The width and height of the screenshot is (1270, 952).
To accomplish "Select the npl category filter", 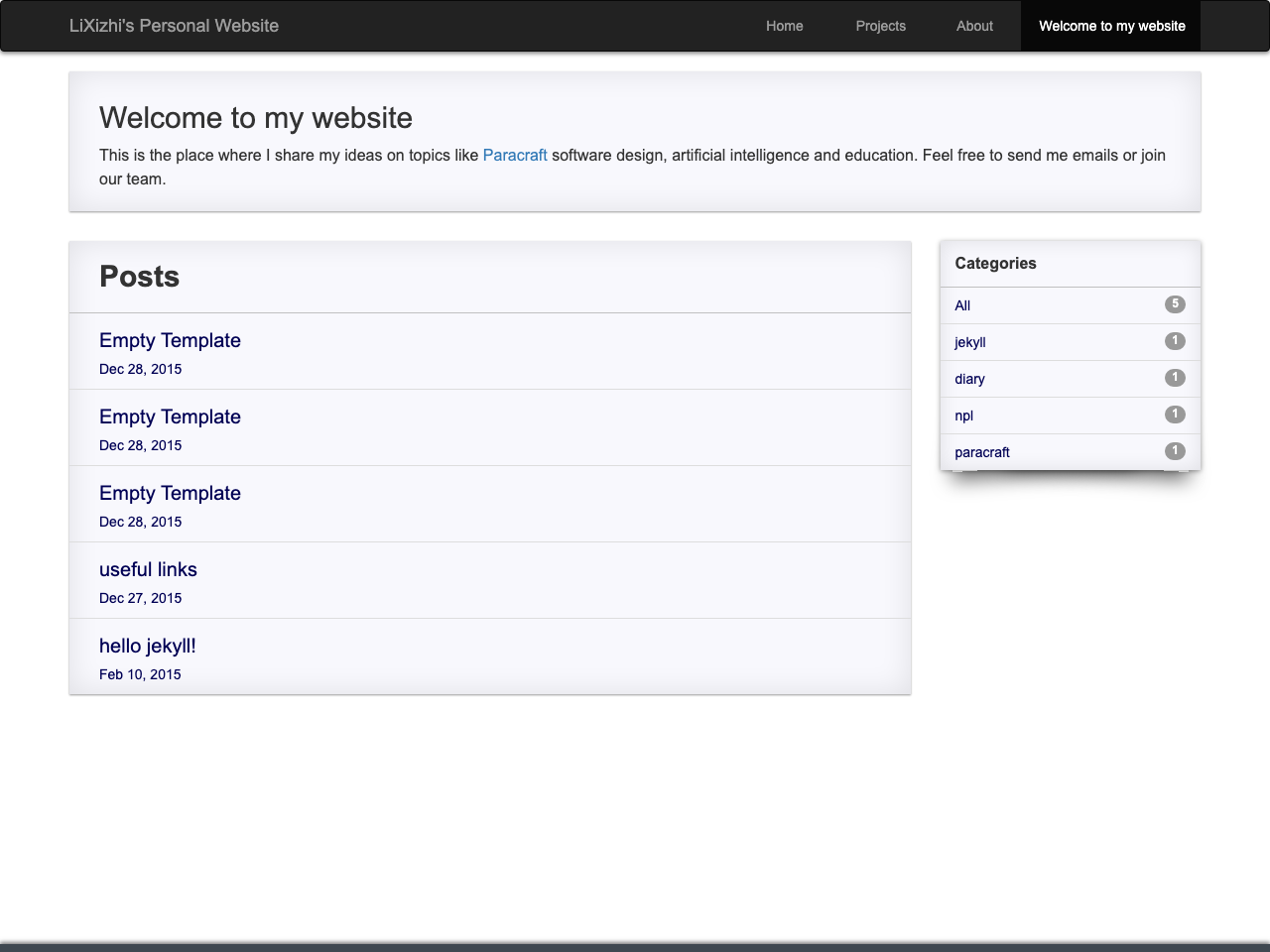I will tap(963, 416).
